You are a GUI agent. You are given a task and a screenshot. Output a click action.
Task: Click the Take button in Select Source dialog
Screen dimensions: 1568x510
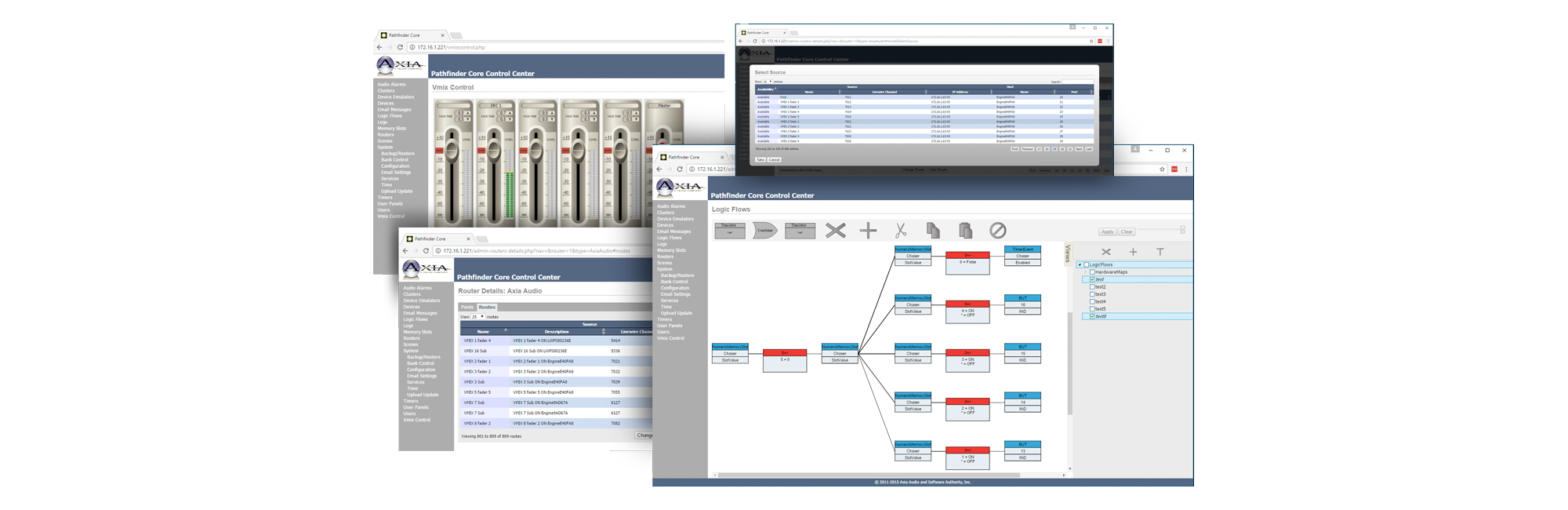[760, 159]
